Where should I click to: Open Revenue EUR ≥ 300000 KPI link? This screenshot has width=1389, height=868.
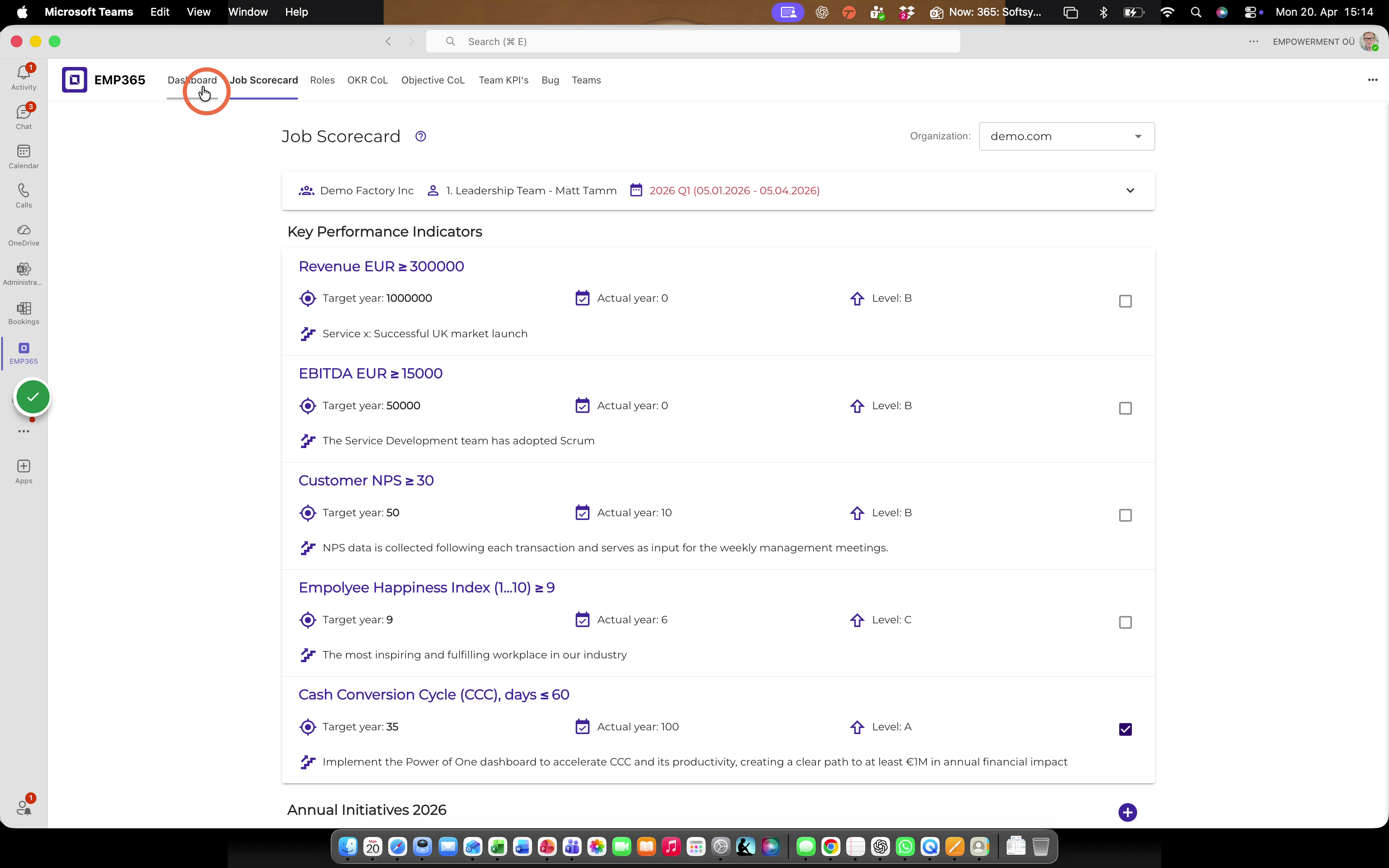pyautogui.click(x=381, y=266)
